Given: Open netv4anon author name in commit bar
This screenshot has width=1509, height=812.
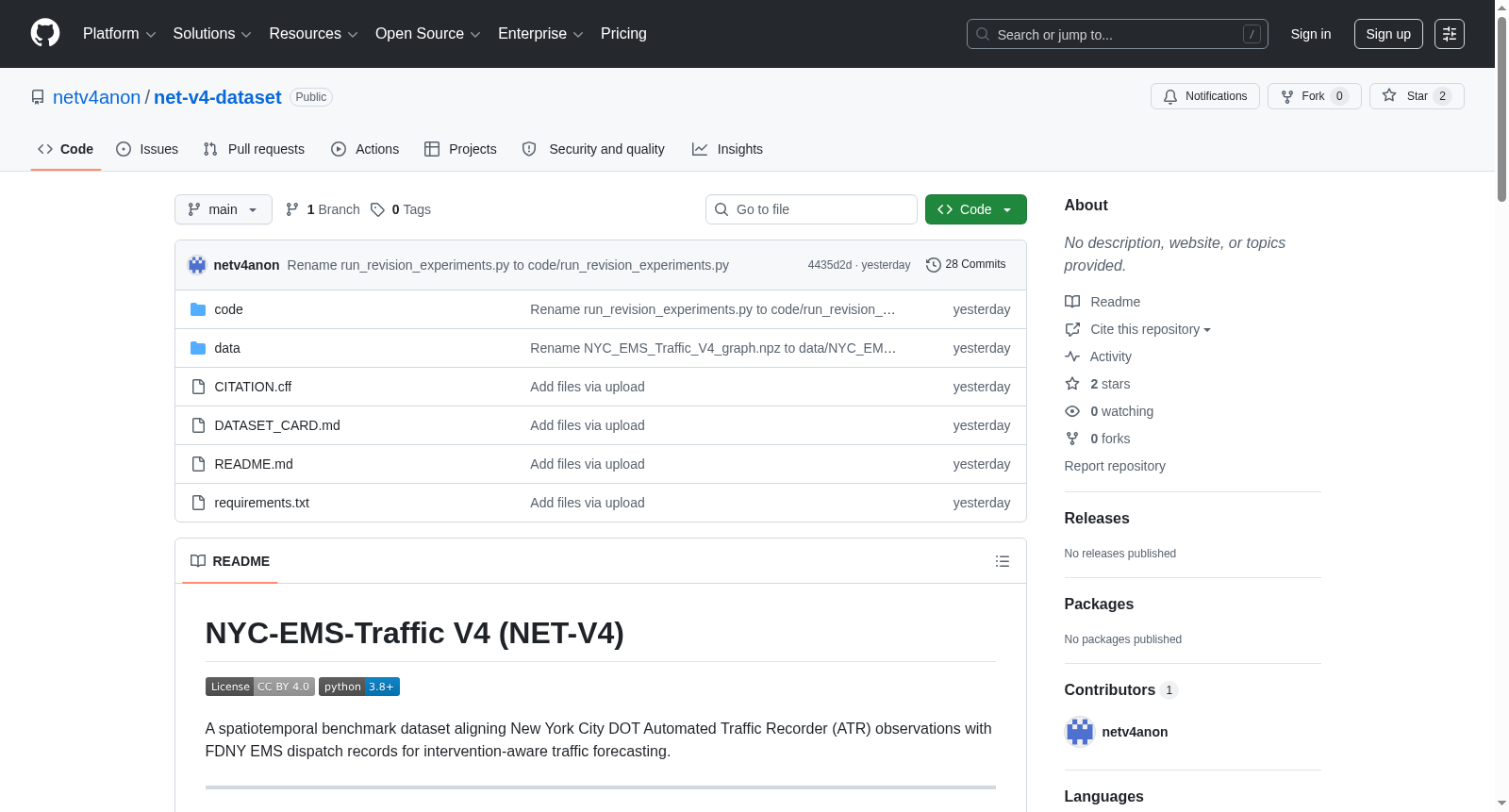Looking at the screenshot, I should [246, 265].
